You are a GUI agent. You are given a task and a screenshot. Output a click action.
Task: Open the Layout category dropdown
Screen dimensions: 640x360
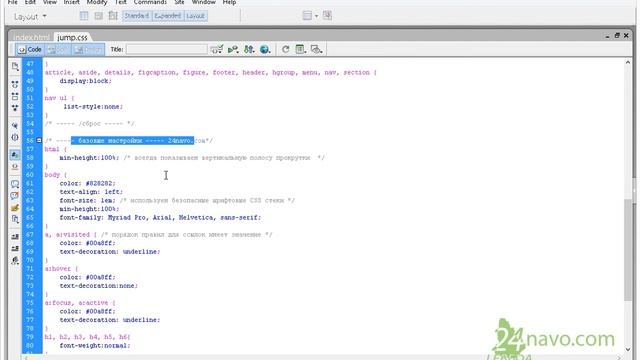click(30, 17)
